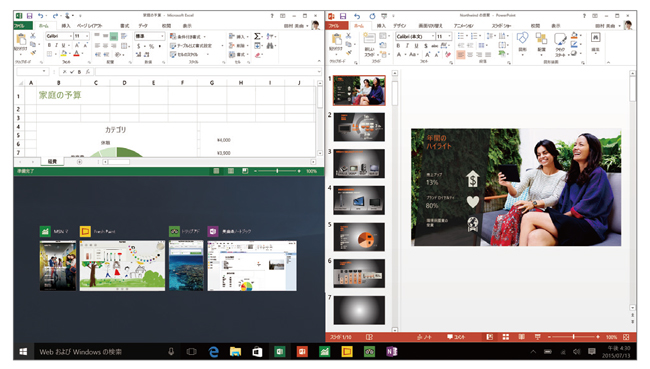Open Quick Styles in the PowerPoint ribbon
The width and height of the screenshot is (650, 369).
click(560, 45)
